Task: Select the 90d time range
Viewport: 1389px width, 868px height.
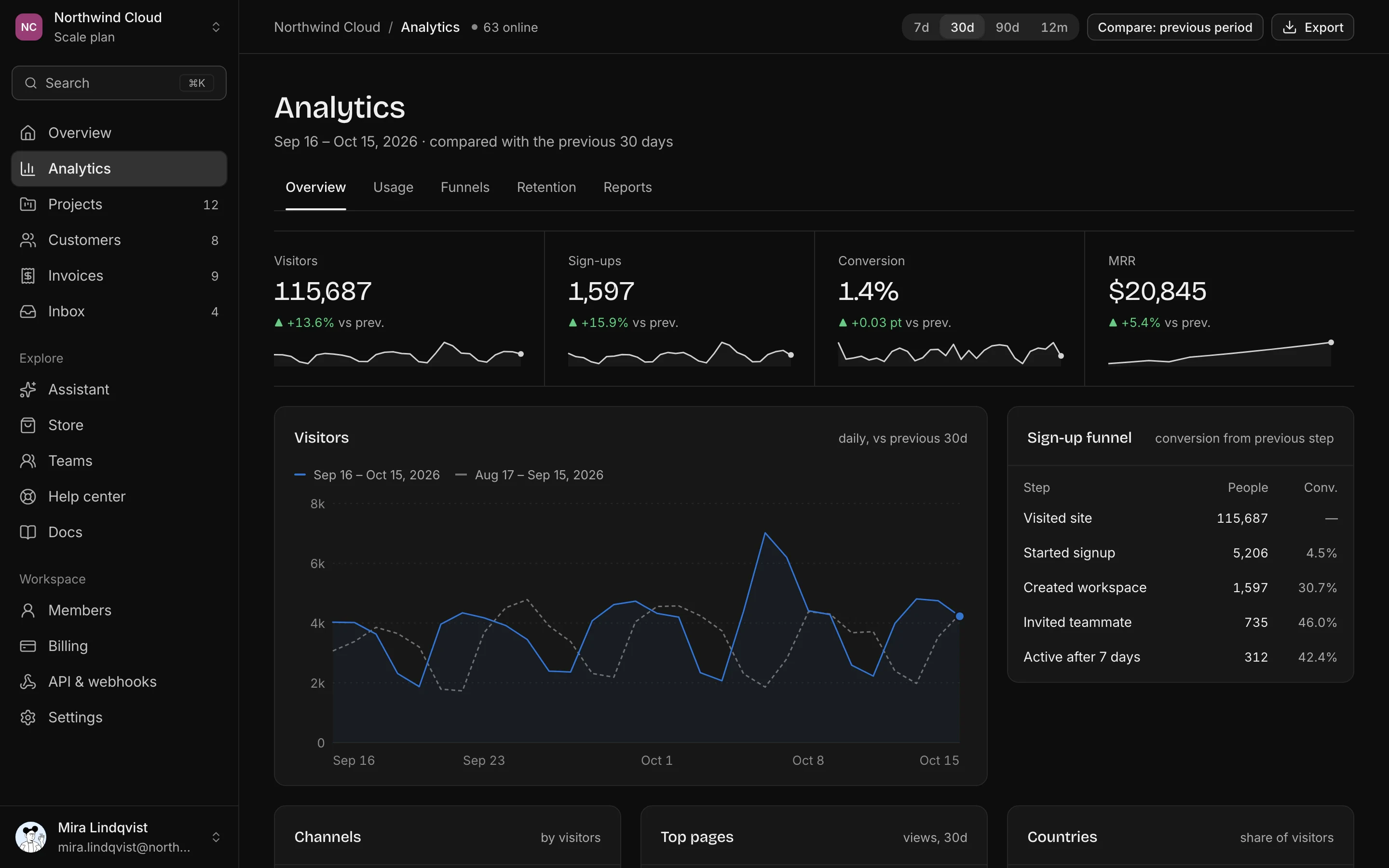Action: pyautogui.click(x=1008, y=27)
